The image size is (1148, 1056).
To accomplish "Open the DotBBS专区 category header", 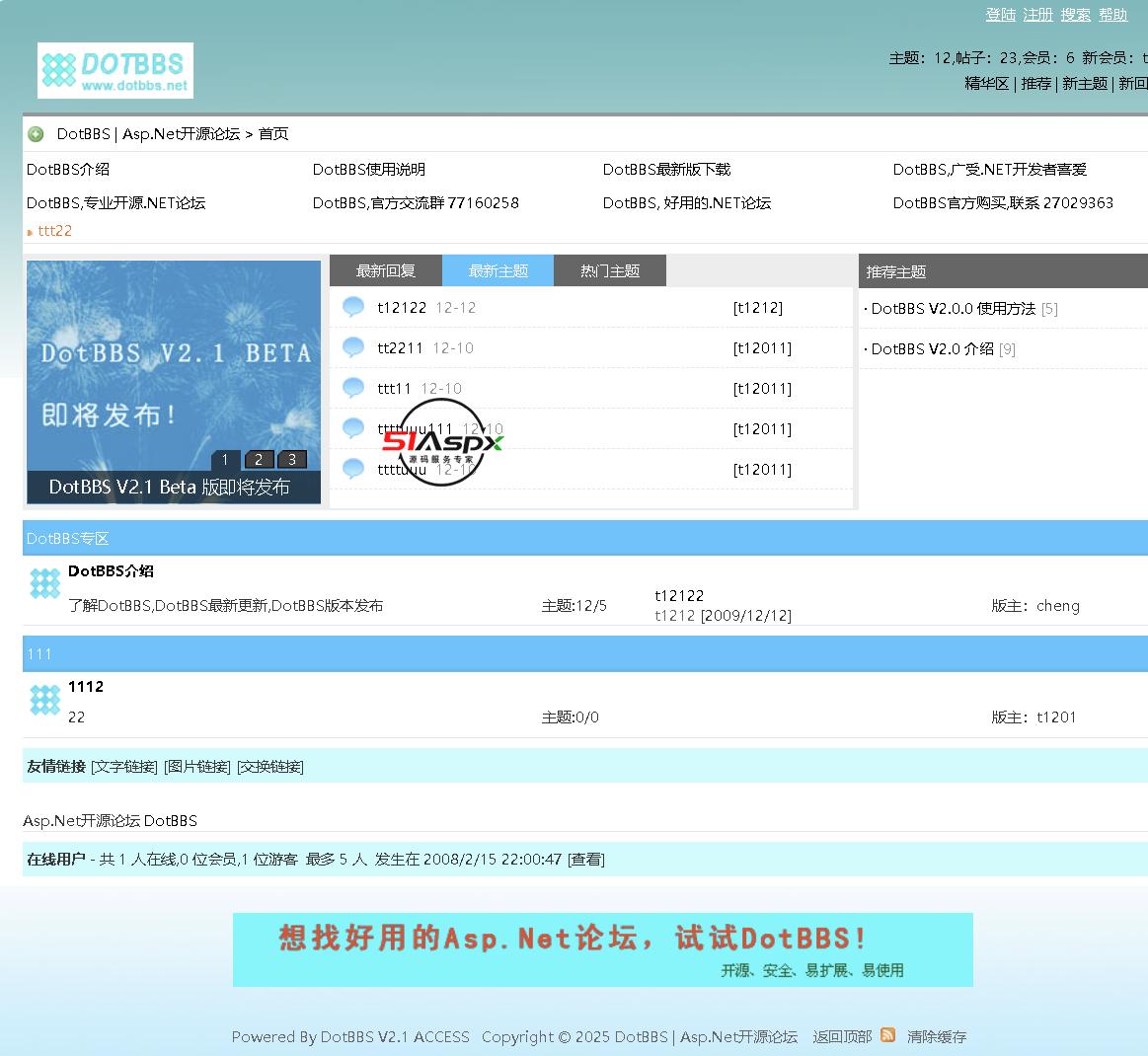I will [67, 539].
